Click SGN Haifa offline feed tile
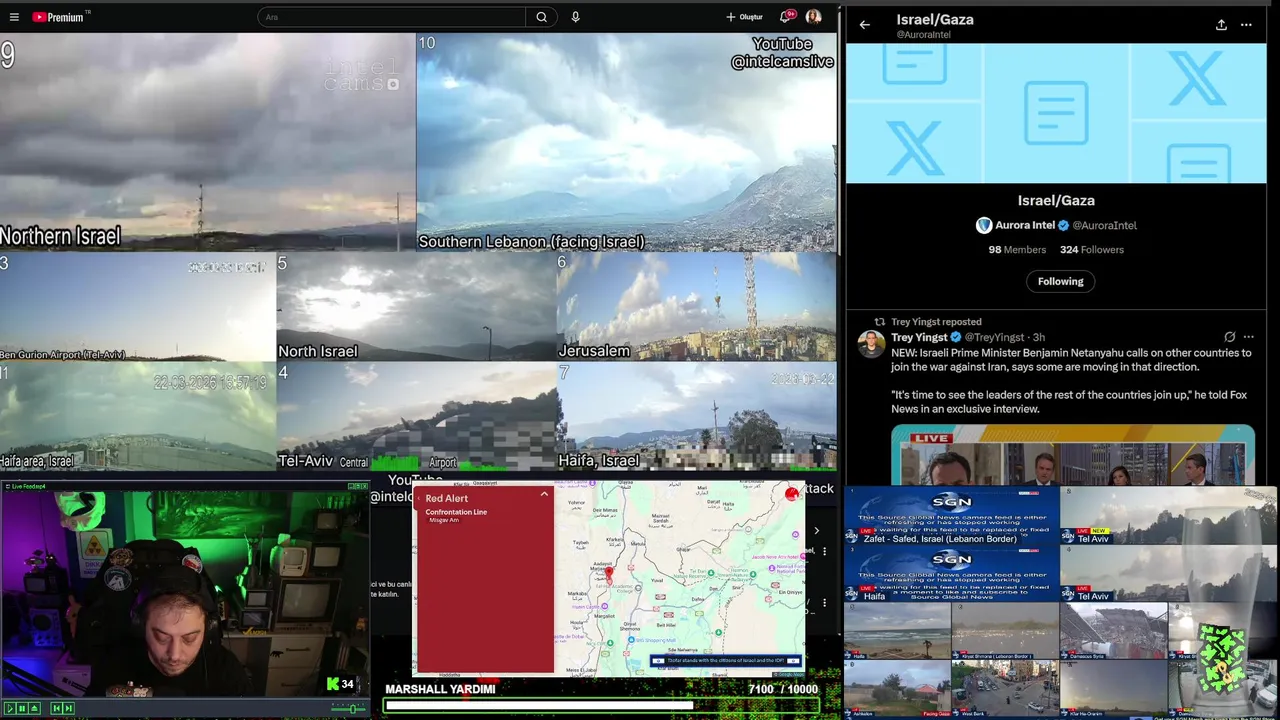 (951, 573)
